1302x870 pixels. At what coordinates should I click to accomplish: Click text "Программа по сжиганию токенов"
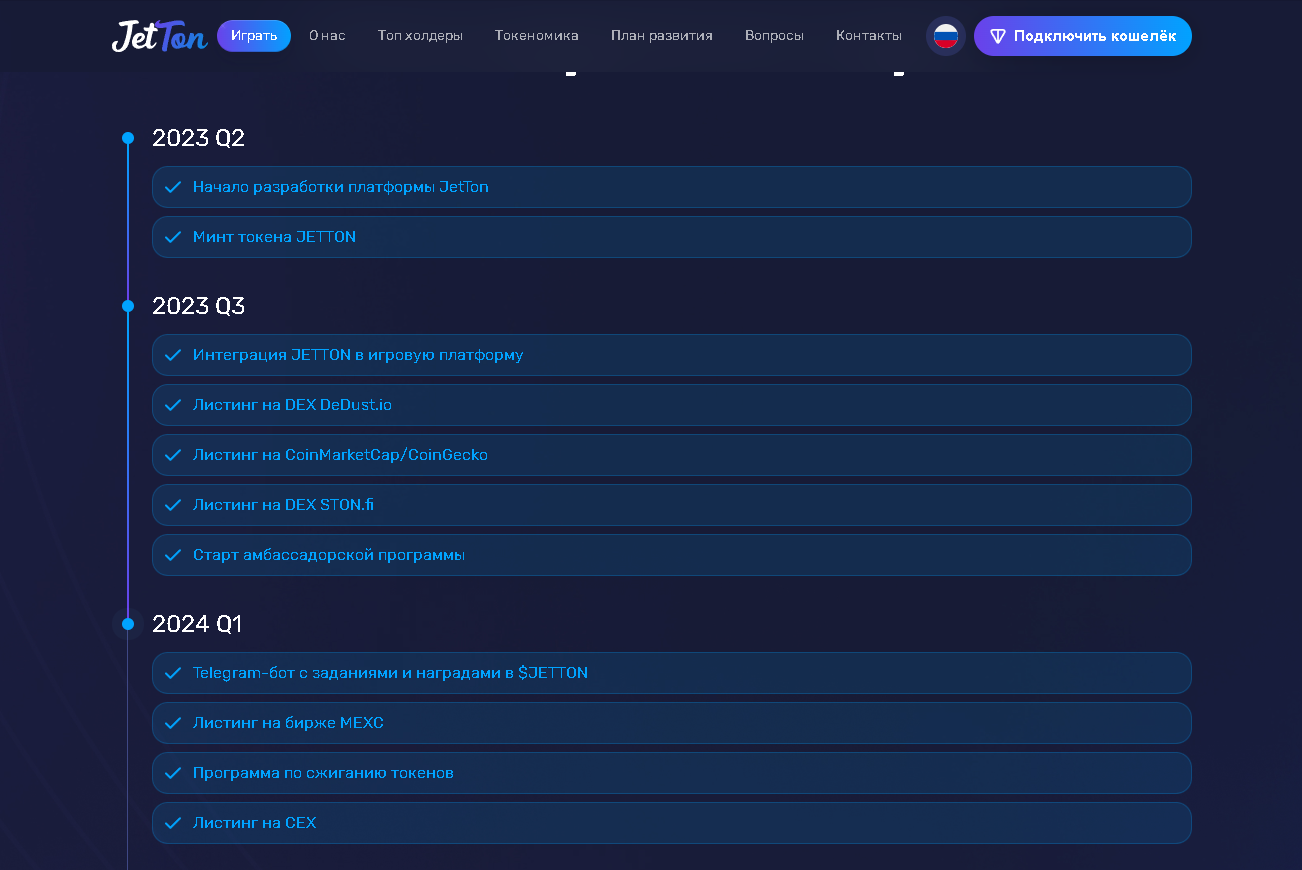(323, 773)
